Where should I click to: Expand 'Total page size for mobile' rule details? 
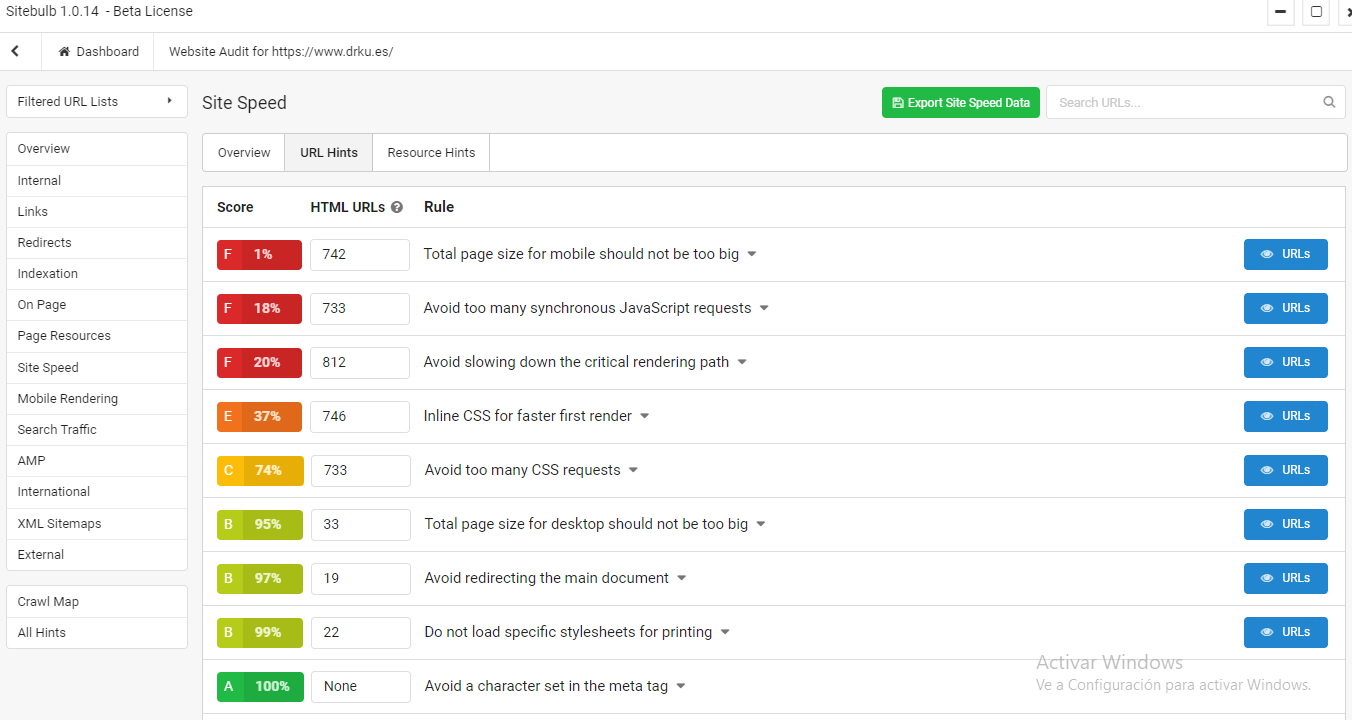pyautogui.click(x=752, y=254)
